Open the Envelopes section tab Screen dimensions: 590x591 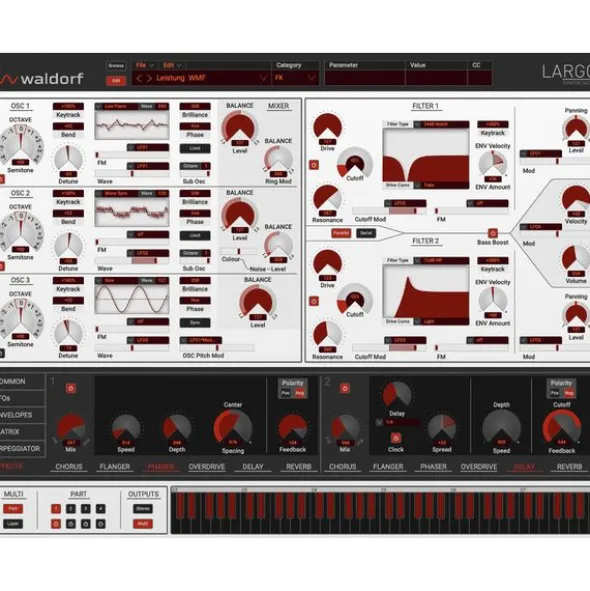coord(22,415)
